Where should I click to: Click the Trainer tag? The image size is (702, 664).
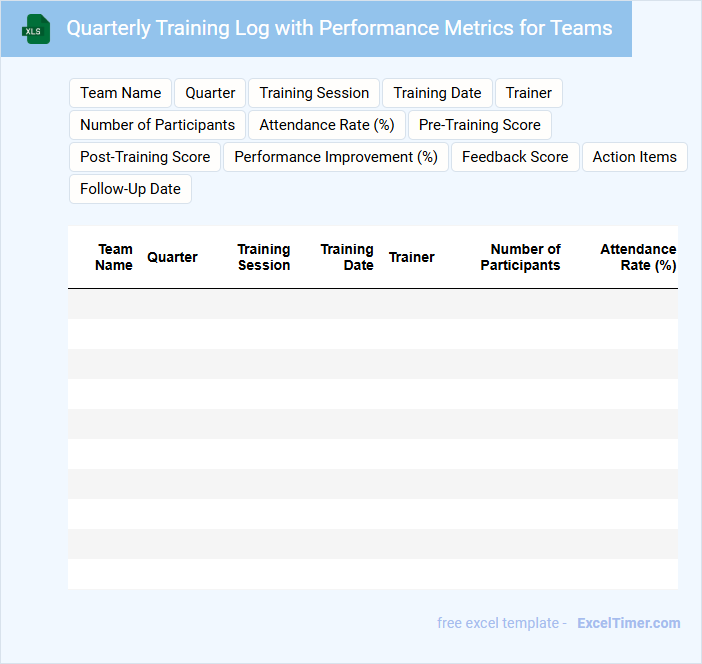coord(529,93)
